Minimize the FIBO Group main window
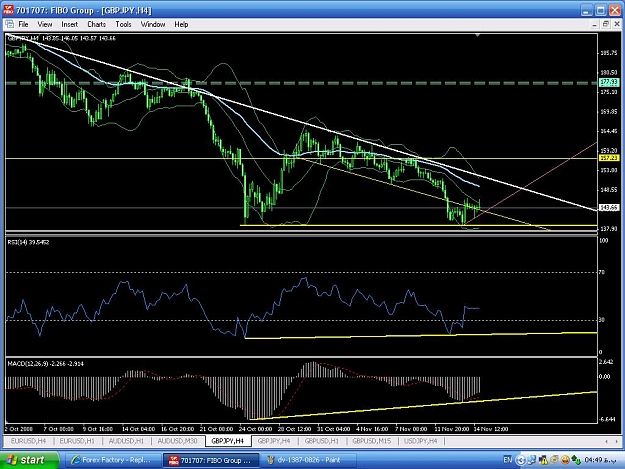 click(x=586, y=10)
